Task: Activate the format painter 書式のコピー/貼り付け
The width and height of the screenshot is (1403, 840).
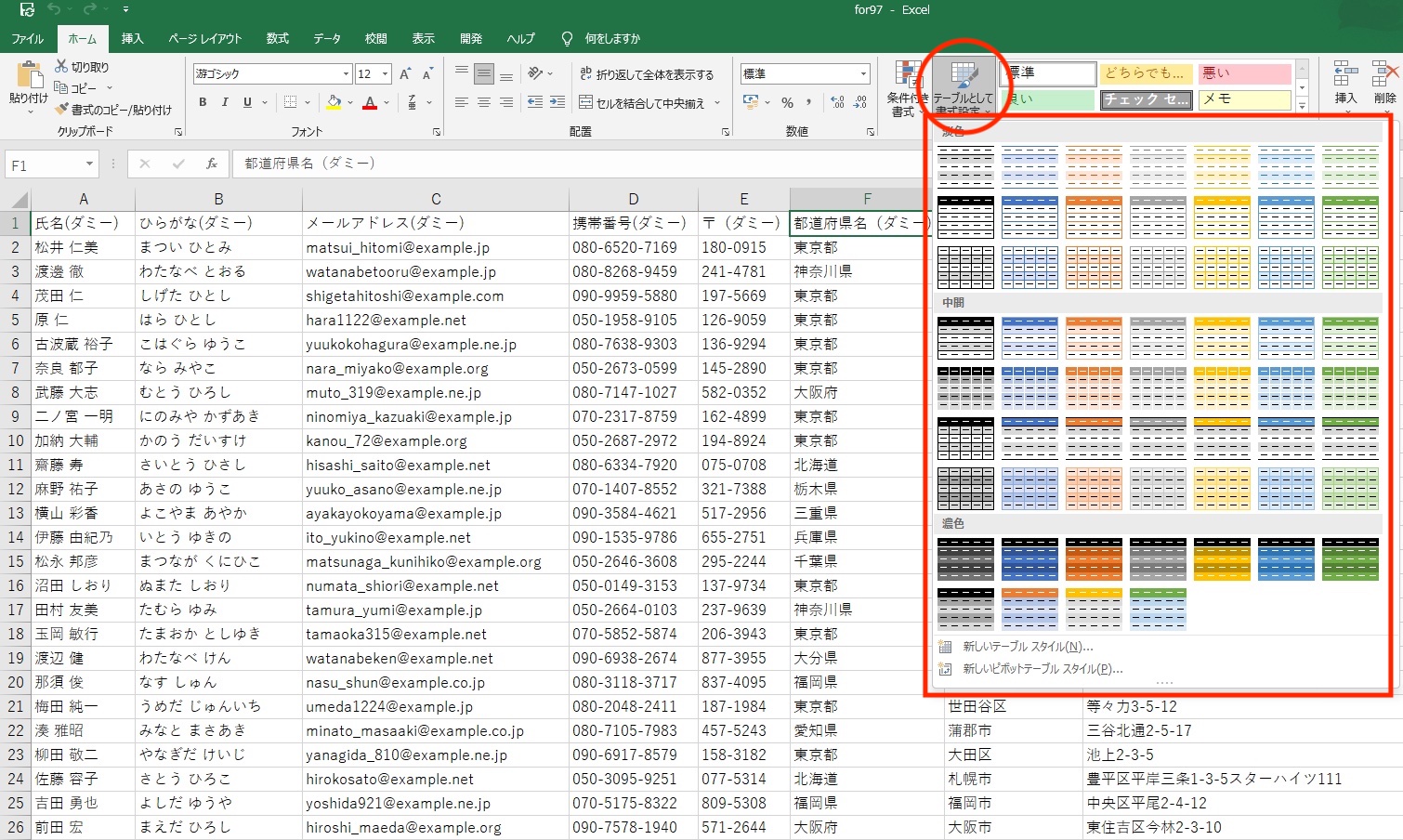Action: point(112,110)
